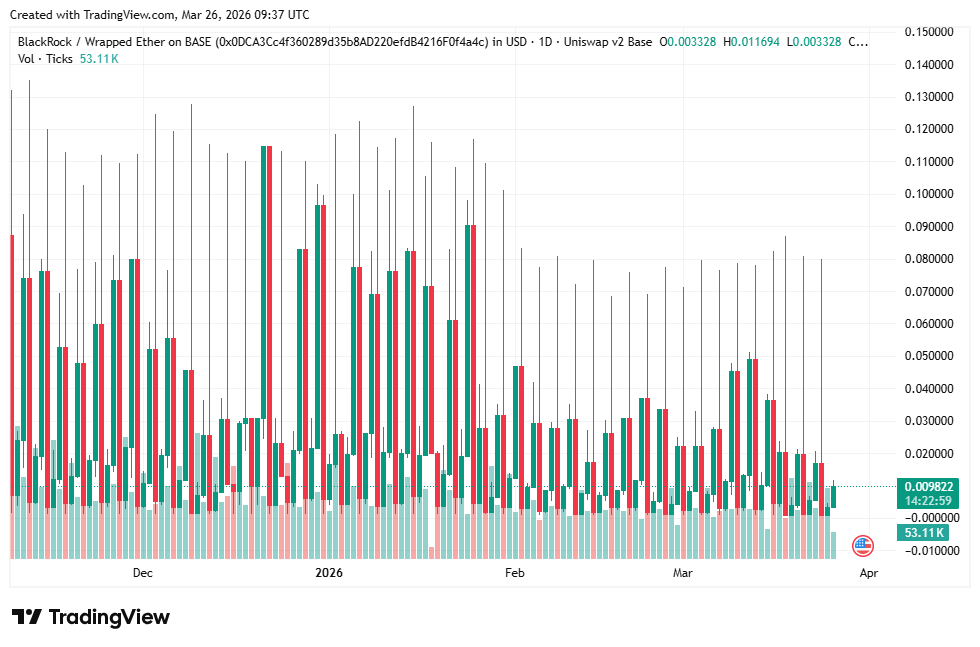Click the low value L0.003328 in legend
980x647 pixels.
(814, 42)
